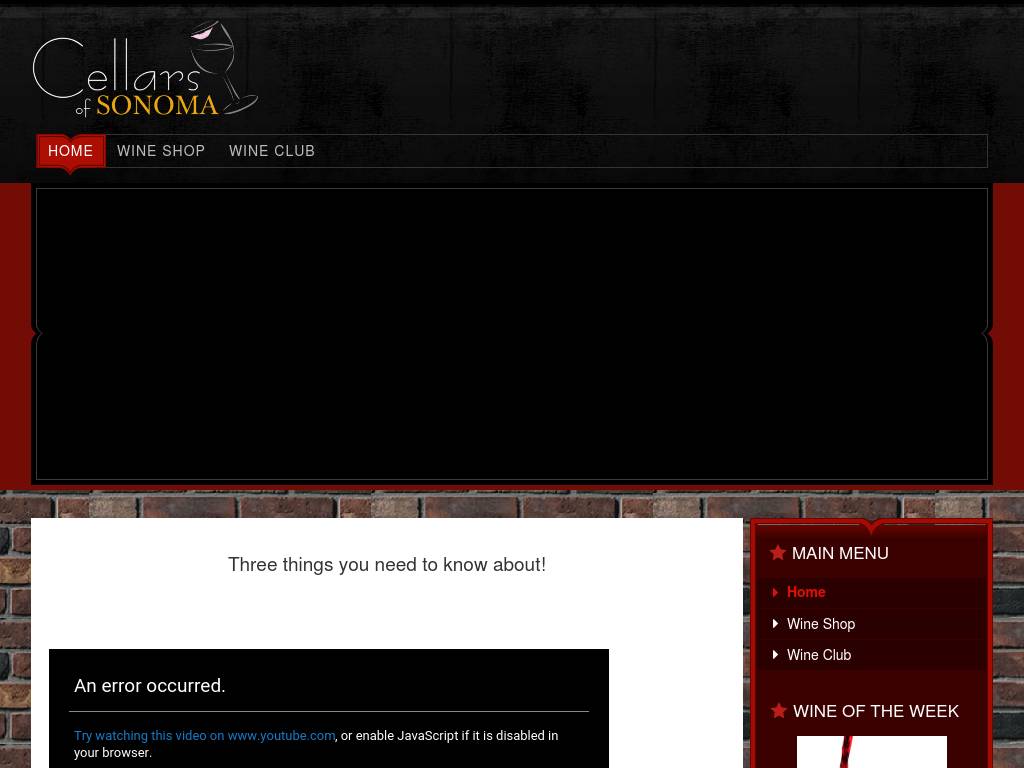Click the MAIN MENU heading text
1024x768 pixels.
[x=840, y=553]
